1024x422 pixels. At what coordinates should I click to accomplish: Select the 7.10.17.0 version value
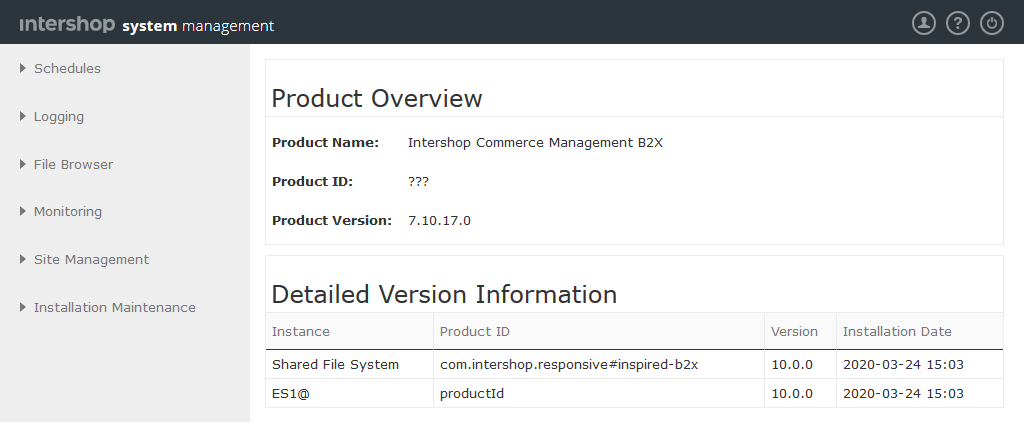(x=440, y=221)
